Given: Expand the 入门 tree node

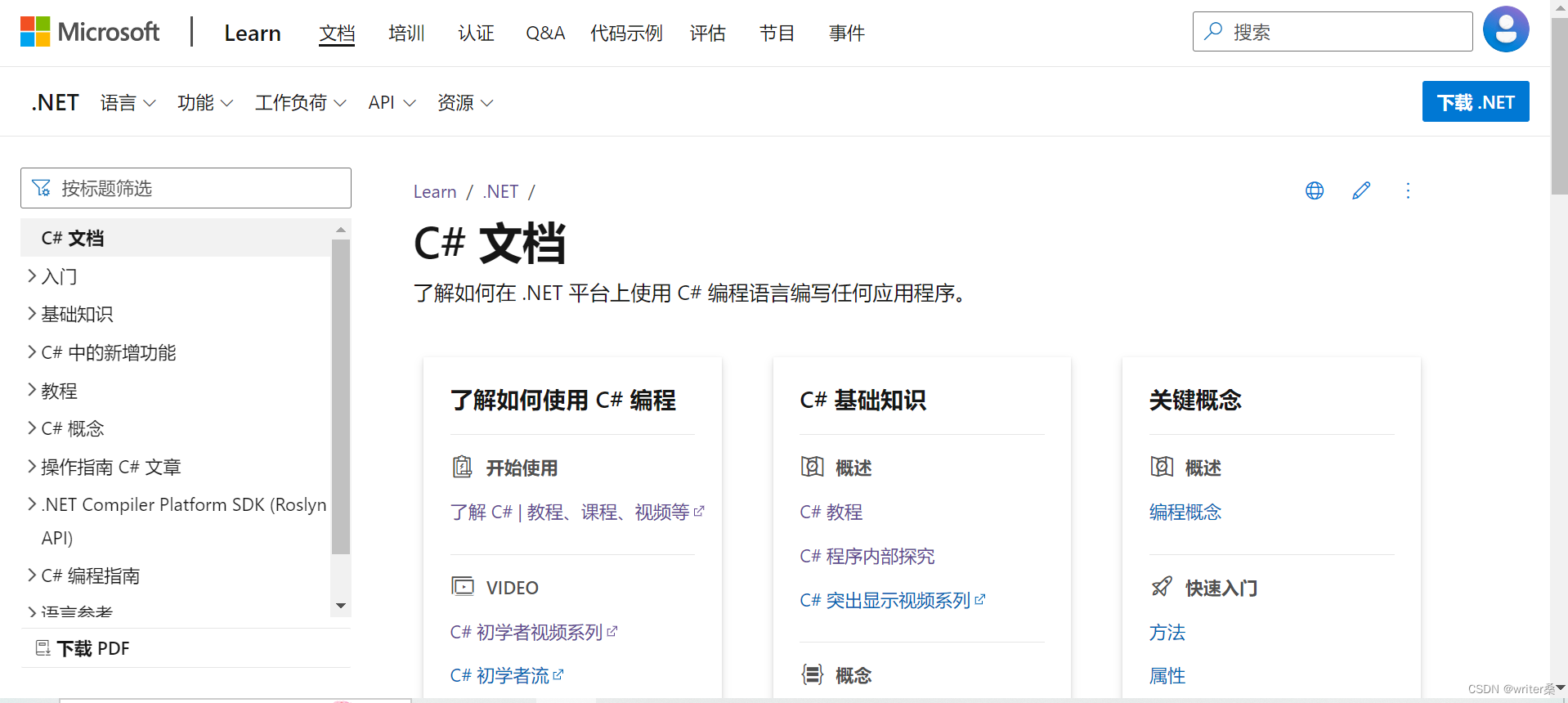Looking at the screenshot, I should pyautogui.click(x=32, y=276).
